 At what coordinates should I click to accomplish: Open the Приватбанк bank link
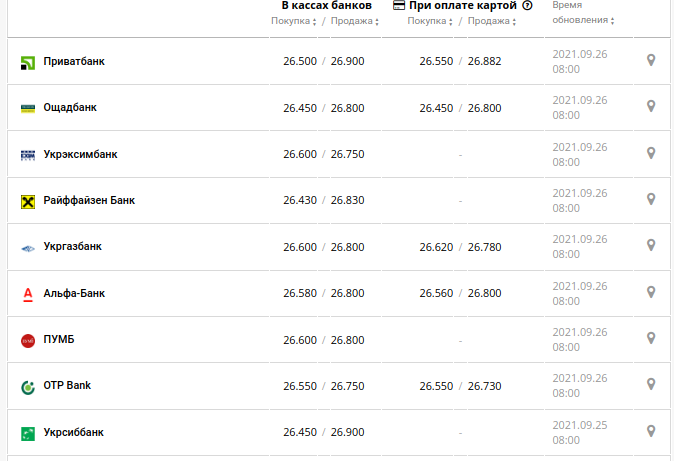[74, 62]
